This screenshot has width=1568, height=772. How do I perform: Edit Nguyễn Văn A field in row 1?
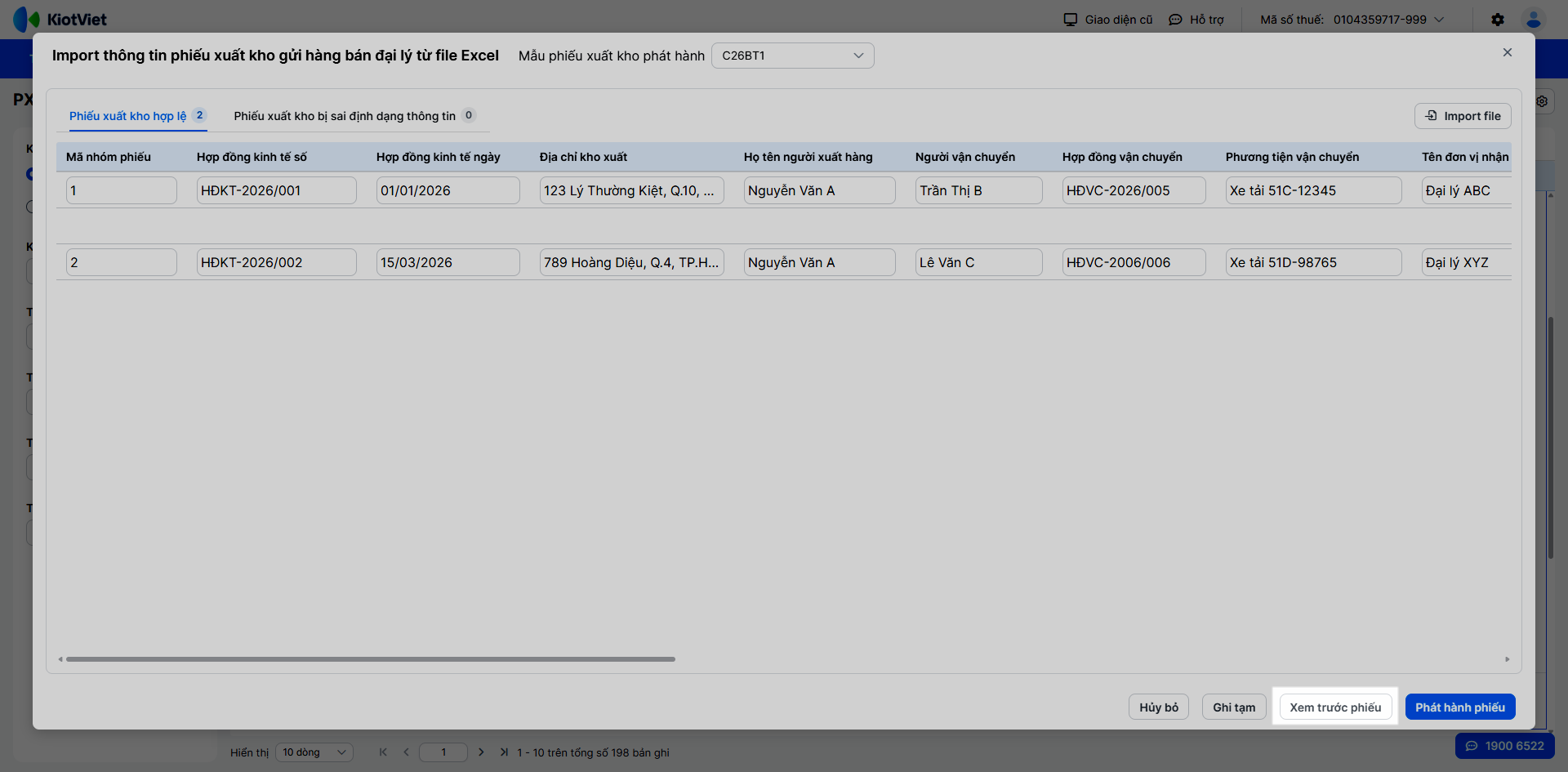point(820,190)
